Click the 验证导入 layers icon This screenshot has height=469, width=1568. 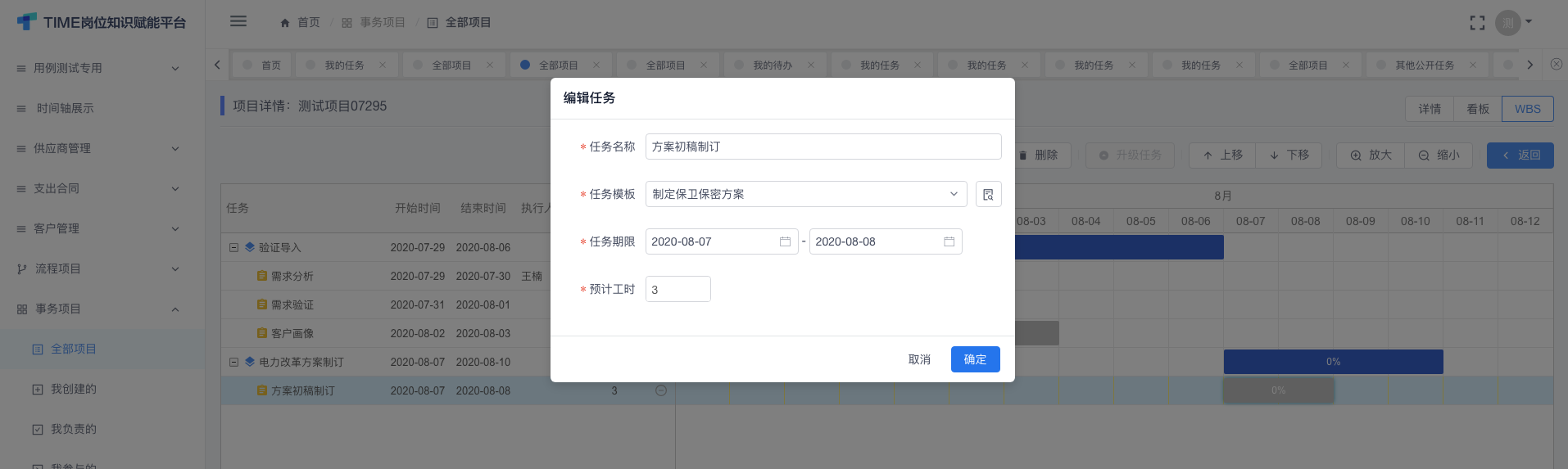coord(250,246)
